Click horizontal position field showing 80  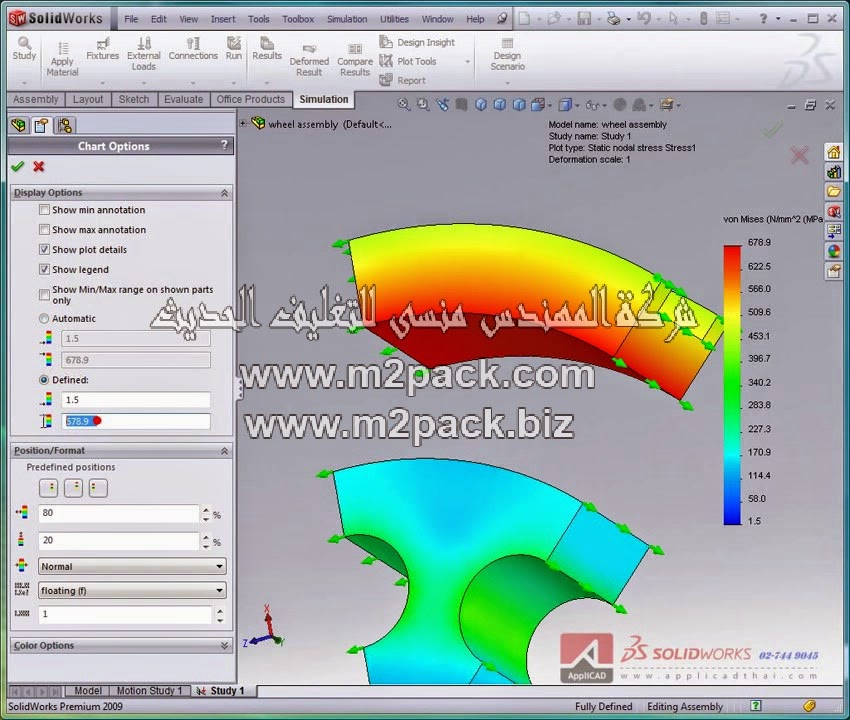(x=119, y=513)
